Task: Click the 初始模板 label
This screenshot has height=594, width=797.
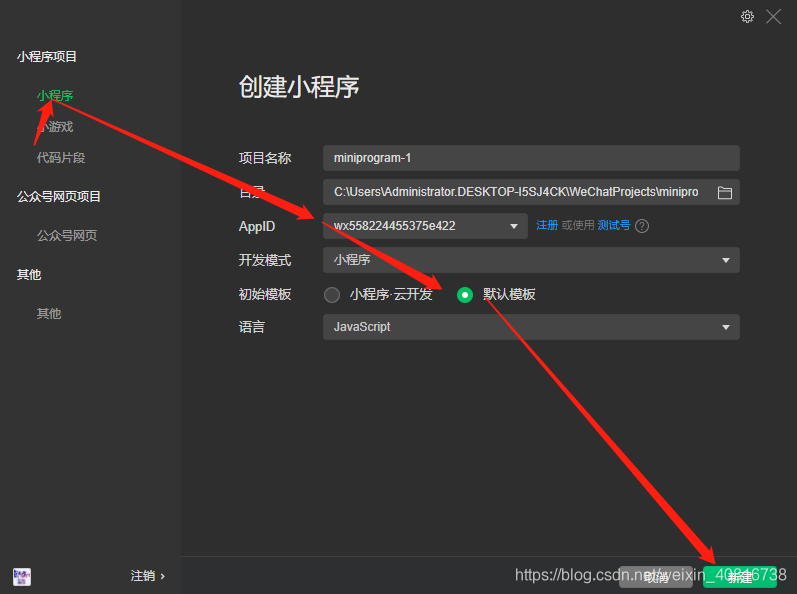Action: tap(265, 294)
